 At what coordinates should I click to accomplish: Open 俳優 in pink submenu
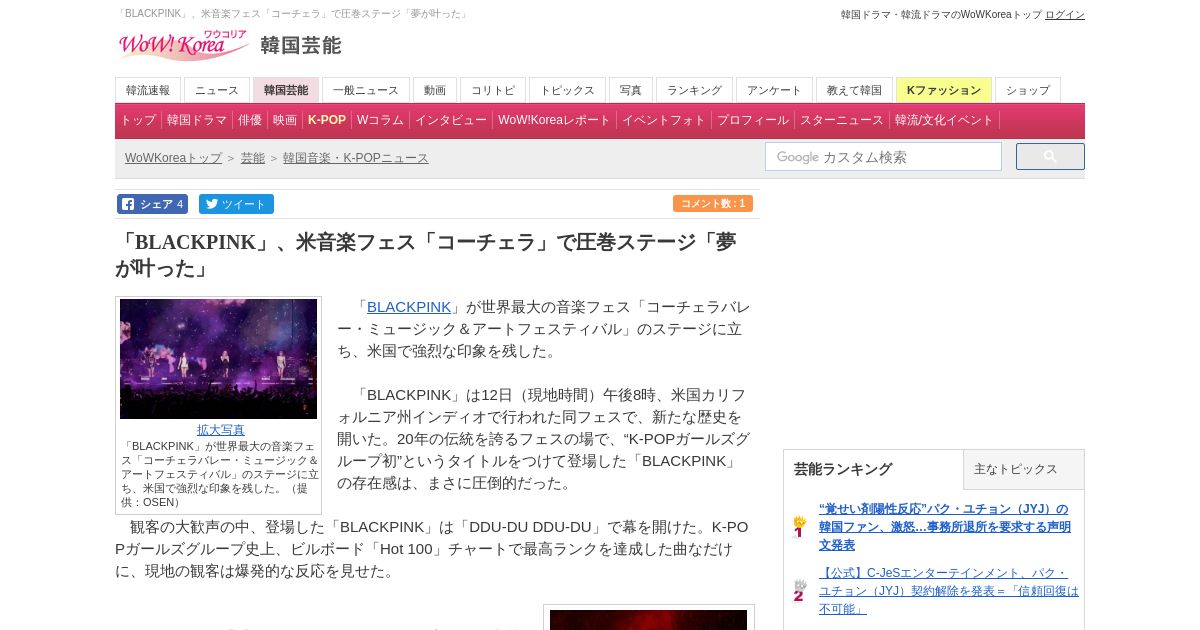[250, 120]
